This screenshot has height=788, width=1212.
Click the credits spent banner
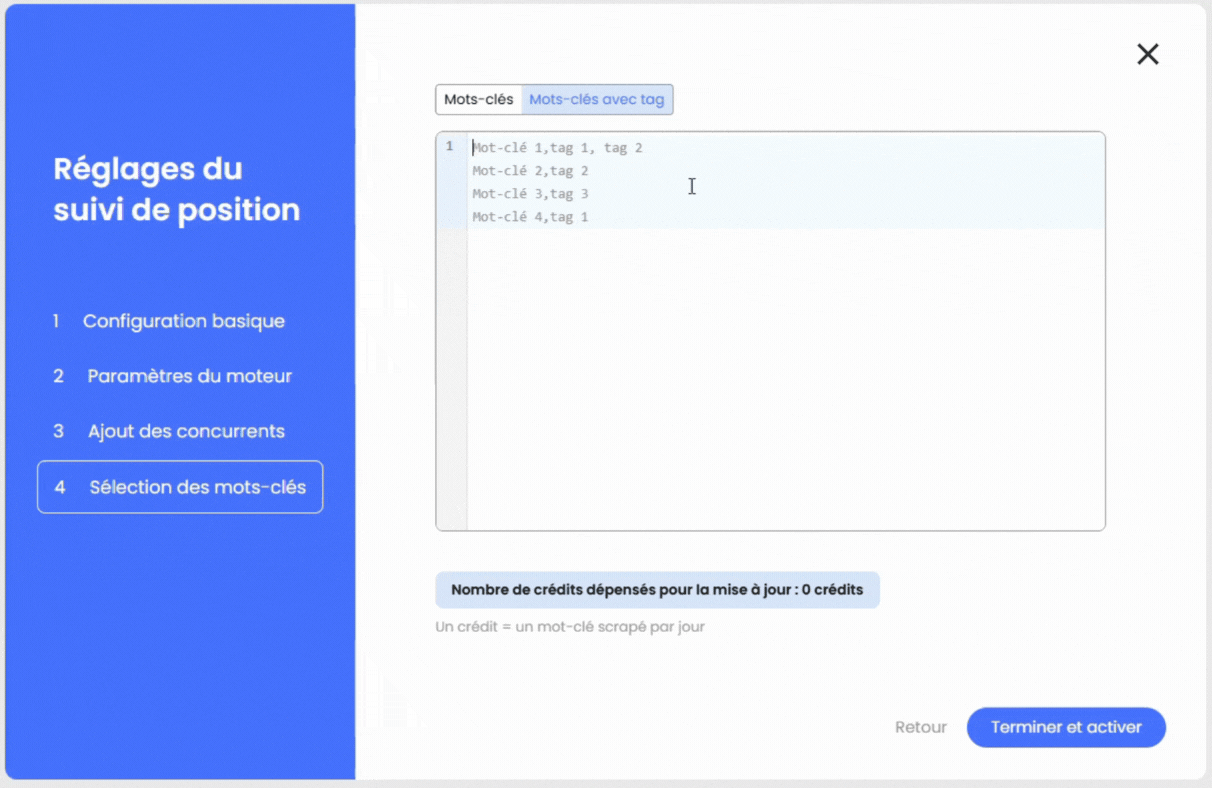pos(657,590)
